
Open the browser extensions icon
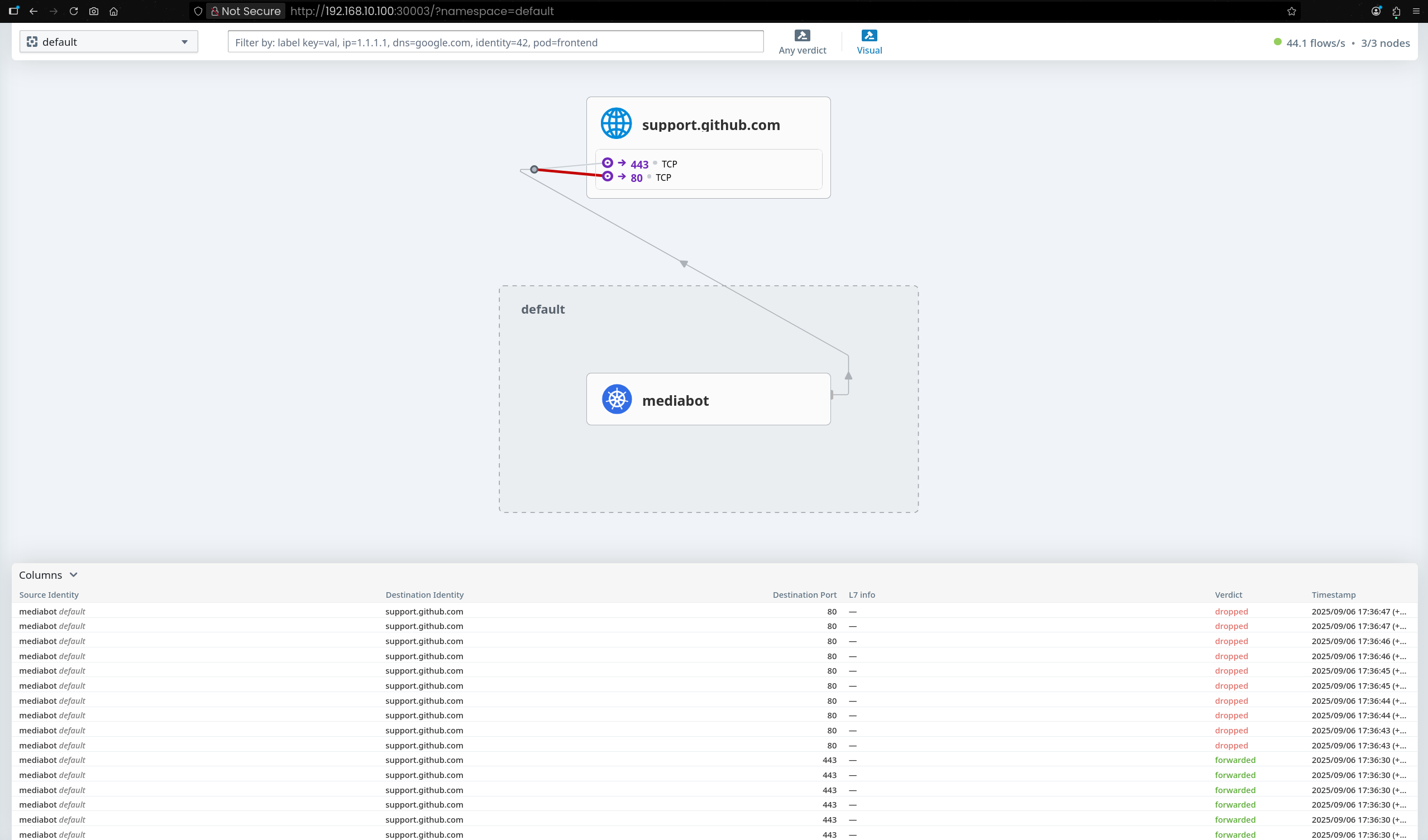[1396, 11]
